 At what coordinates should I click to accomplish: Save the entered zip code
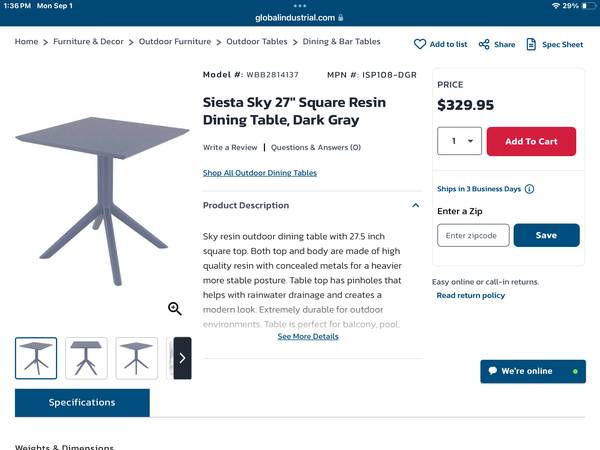(x=546, y=235)
